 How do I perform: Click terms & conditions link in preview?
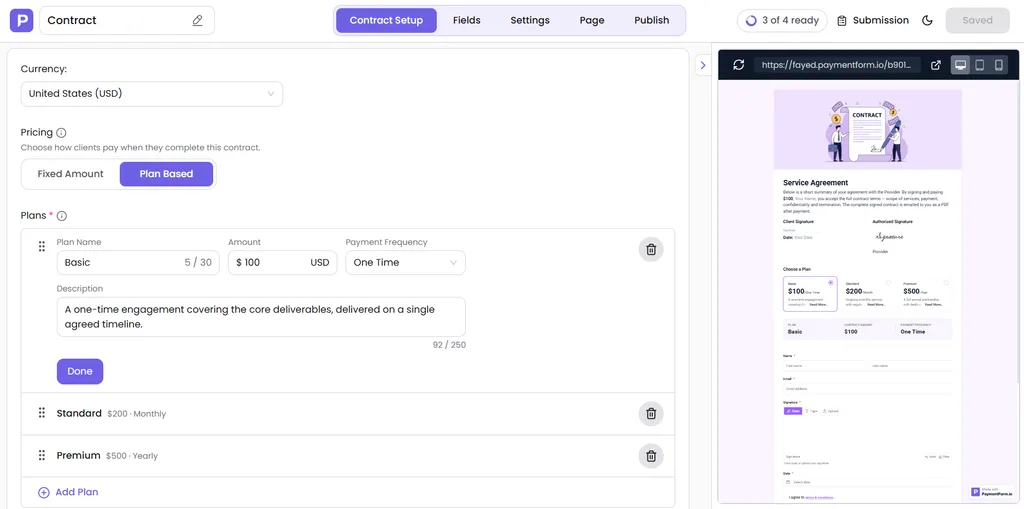point(820,498)
